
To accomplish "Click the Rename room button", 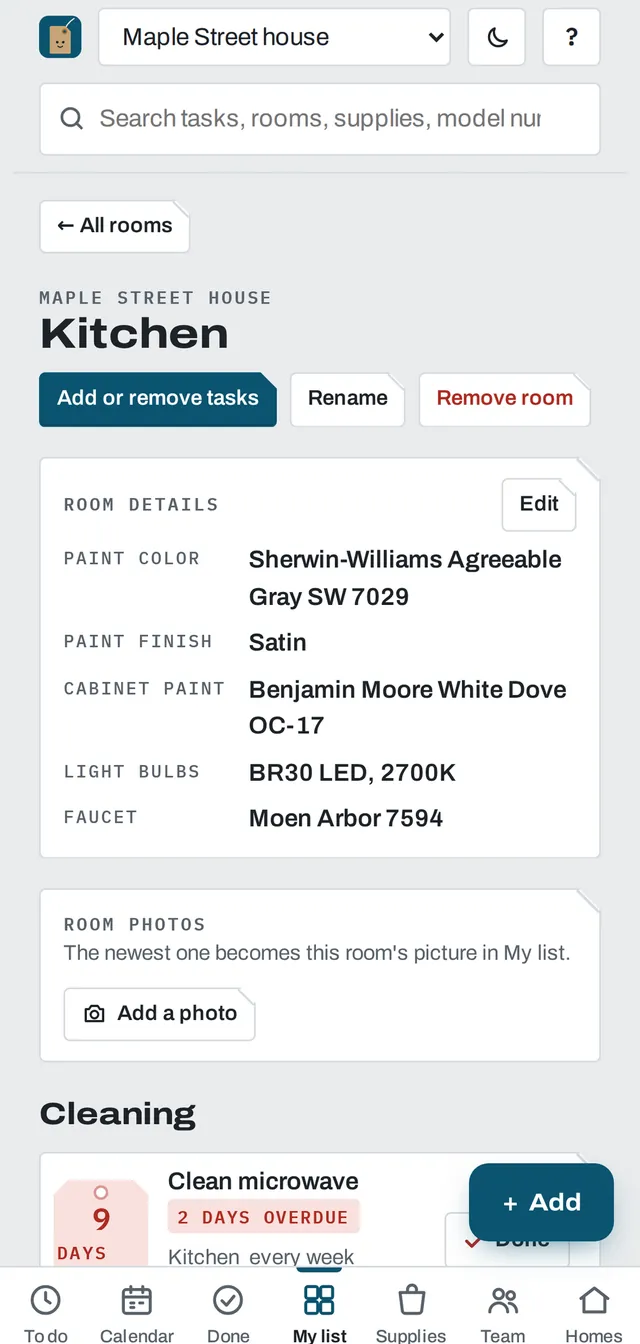I will click(x=348, y=398).
